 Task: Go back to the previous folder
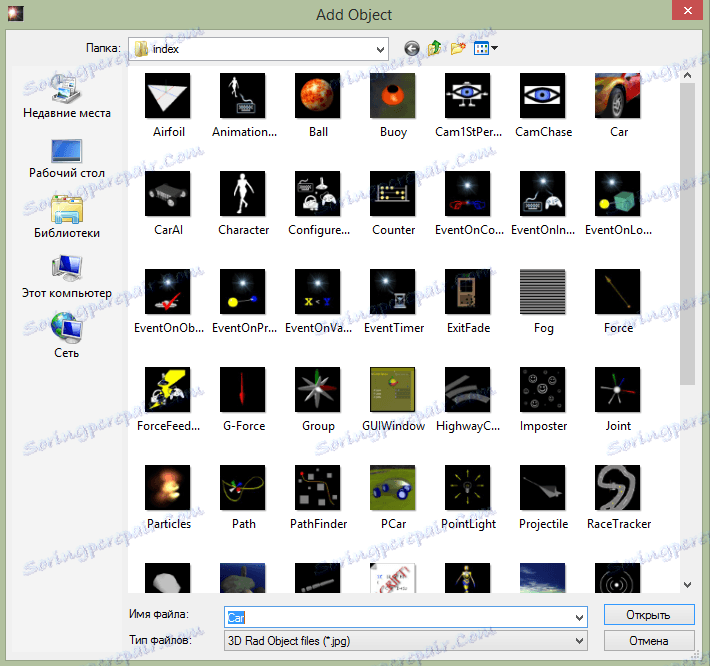pos(412,48)
